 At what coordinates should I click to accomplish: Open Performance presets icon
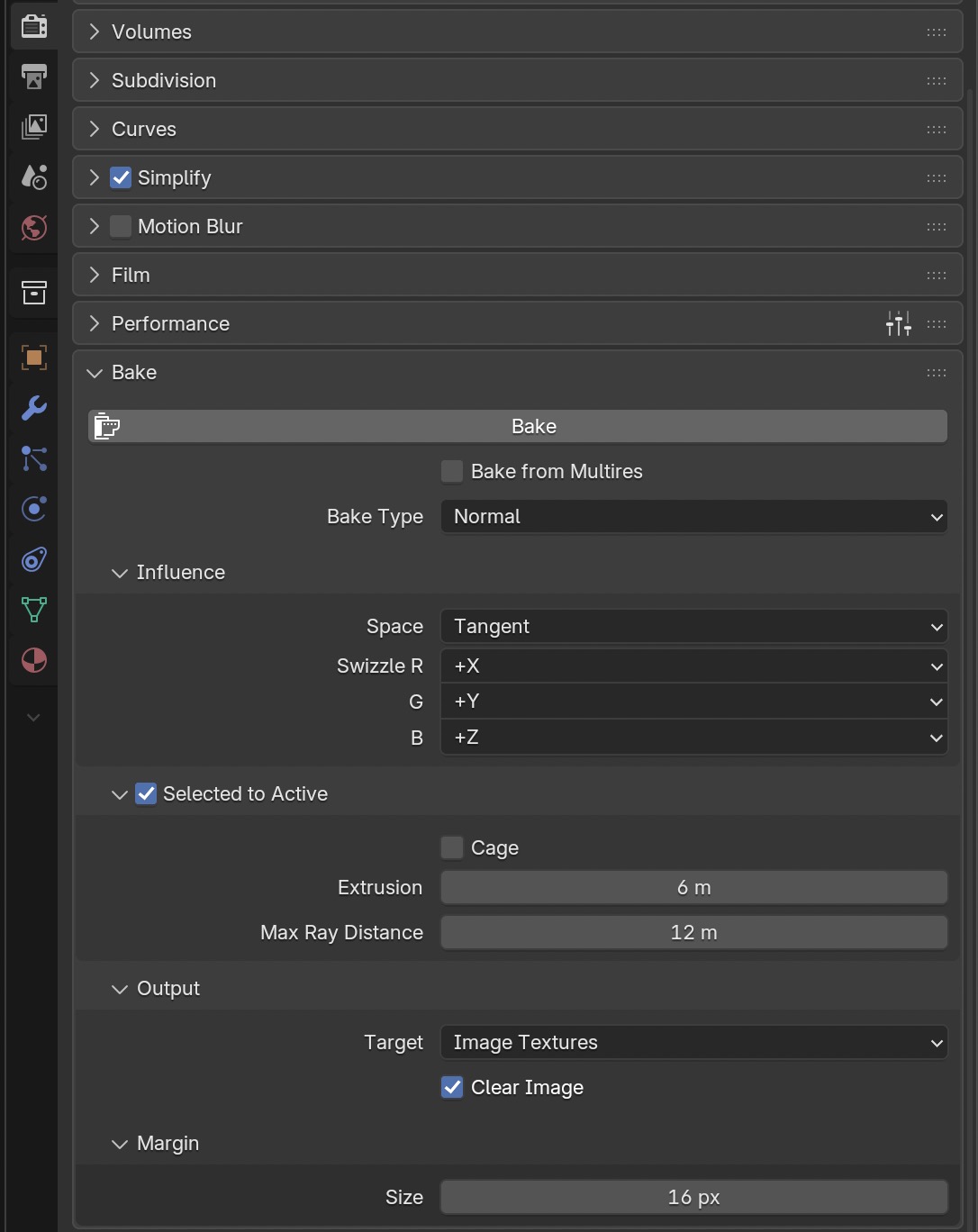coord(898,323)
